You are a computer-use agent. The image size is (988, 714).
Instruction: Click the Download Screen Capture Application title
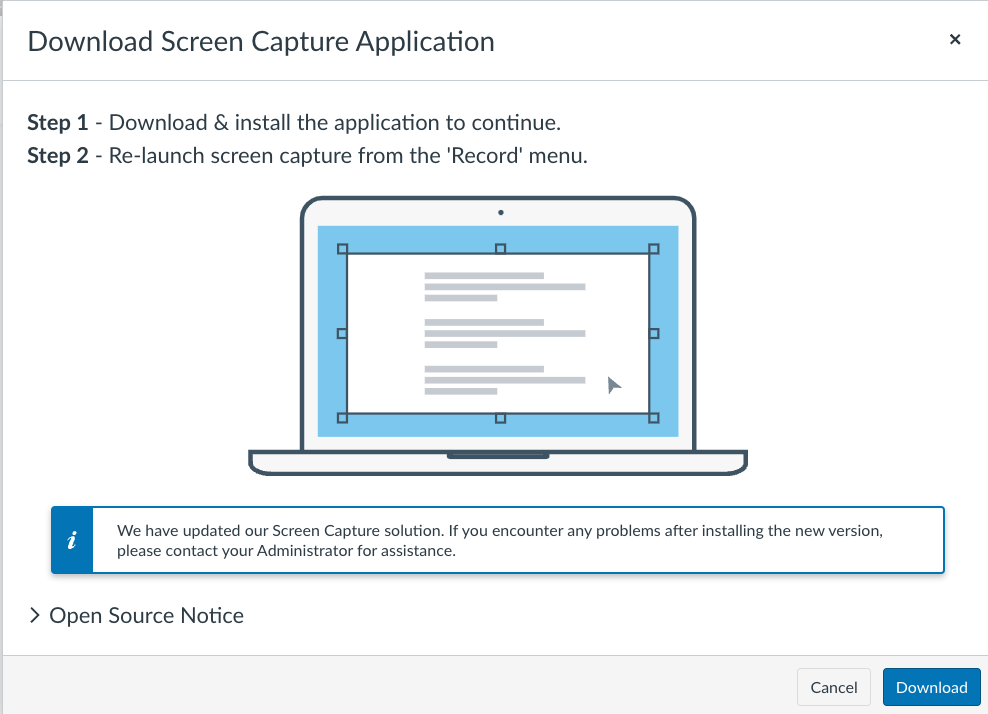coord(261,41)
